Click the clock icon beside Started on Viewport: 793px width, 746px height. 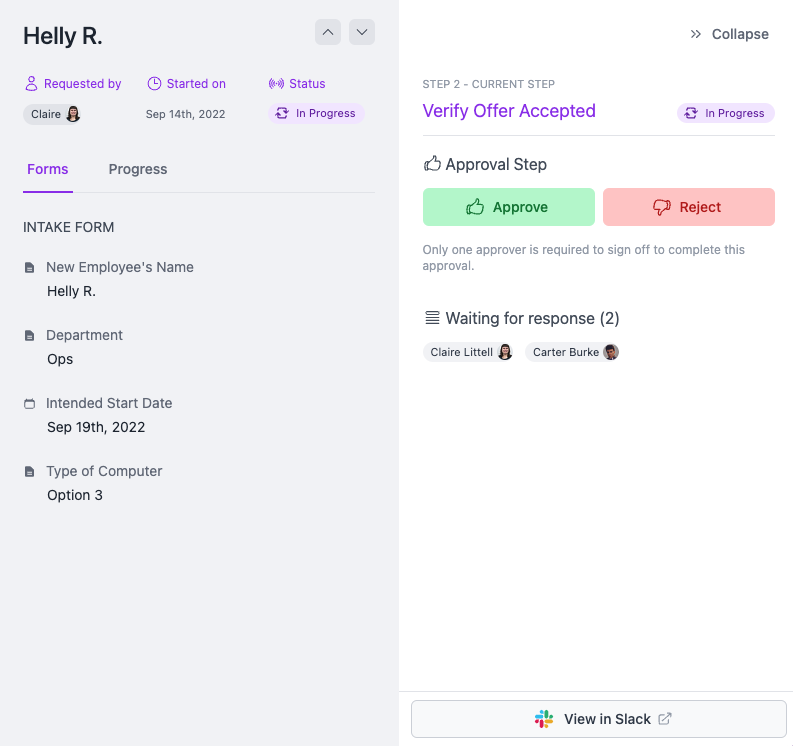pos(154,84)
